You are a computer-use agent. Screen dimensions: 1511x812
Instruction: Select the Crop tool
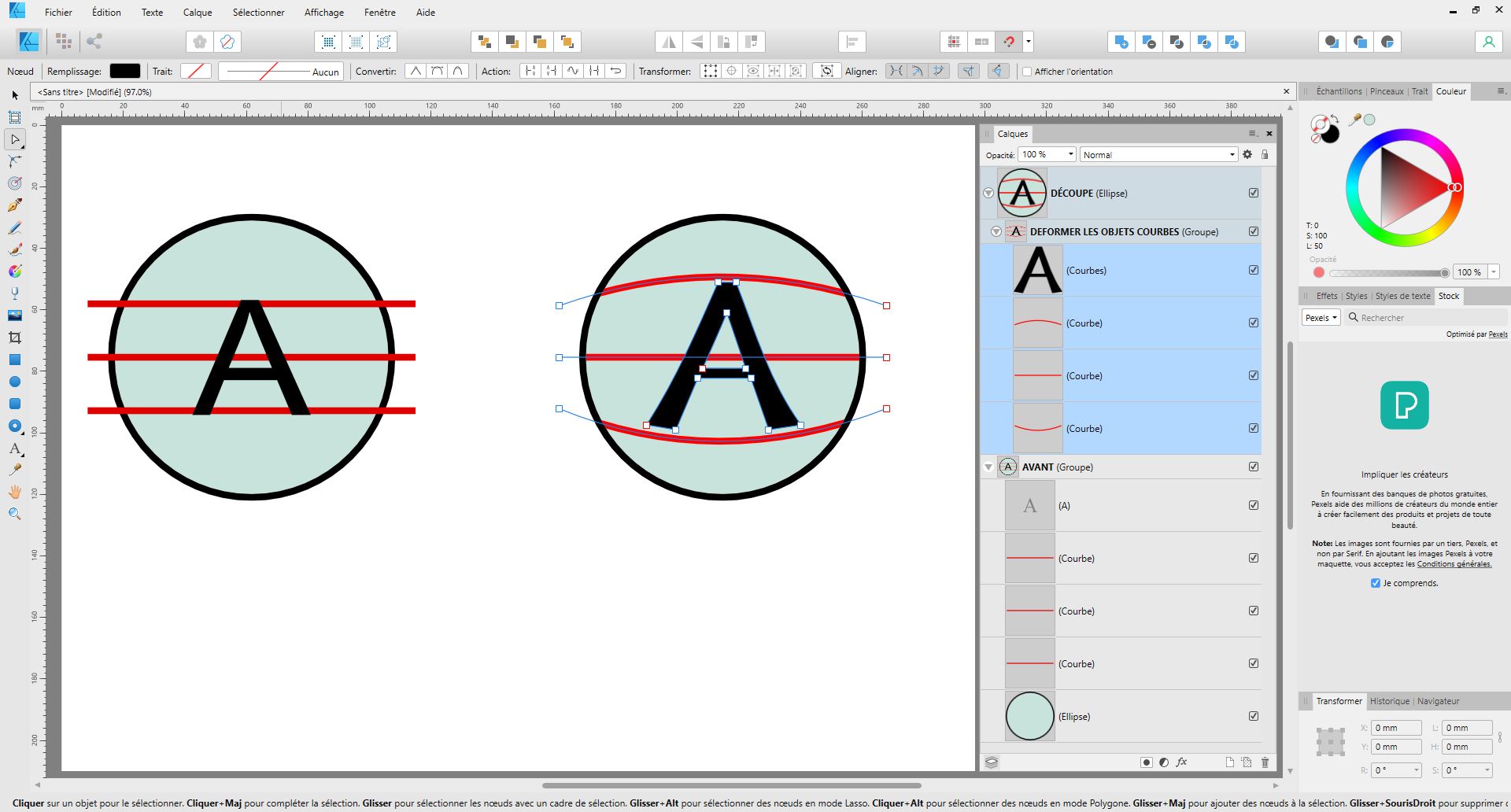(15, 338)
